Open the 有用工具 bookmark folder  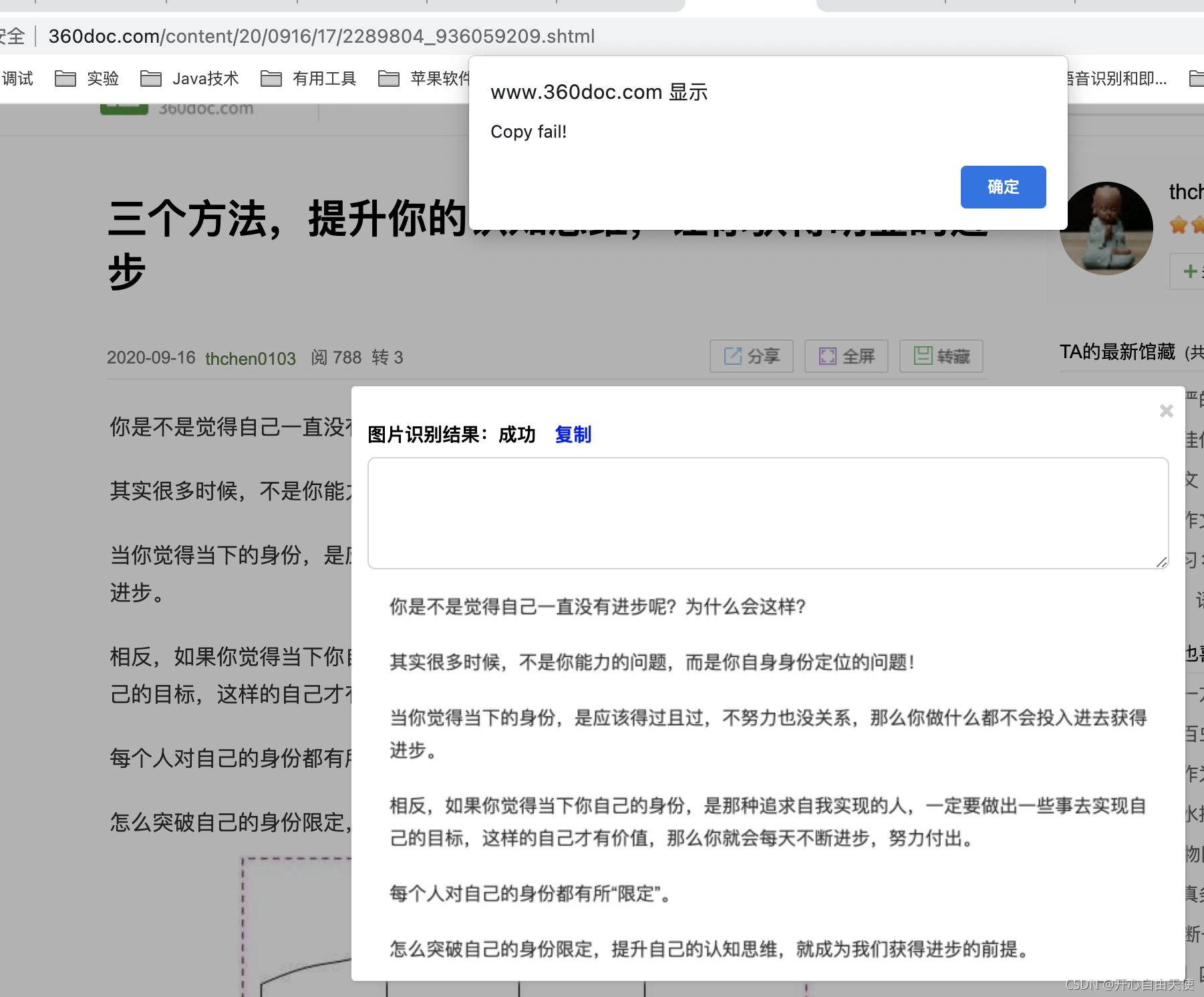pos(309,79)
